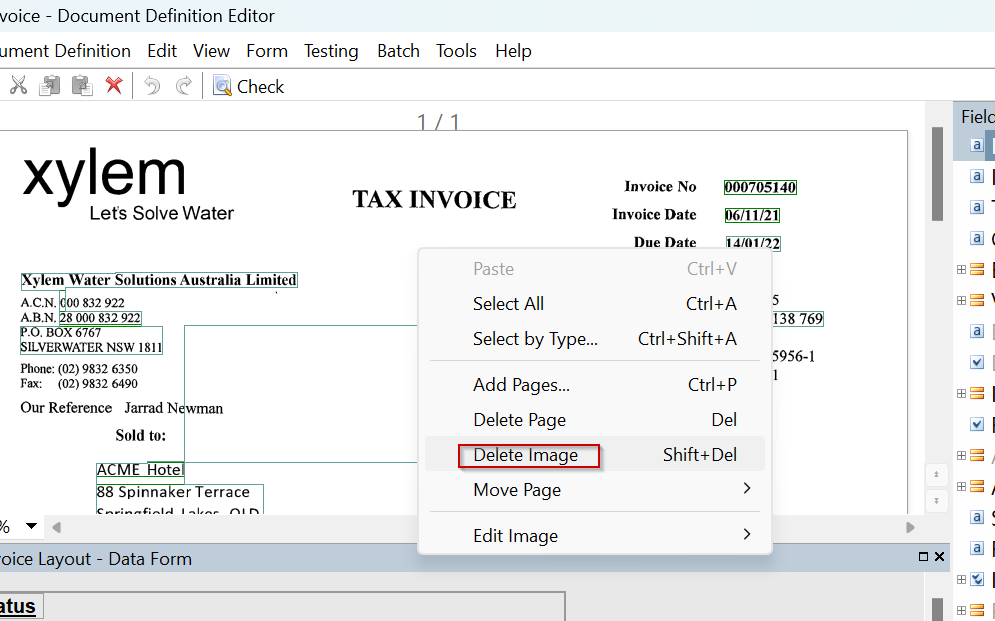
Task: Open the Form menu
Action: pos(267,51)
